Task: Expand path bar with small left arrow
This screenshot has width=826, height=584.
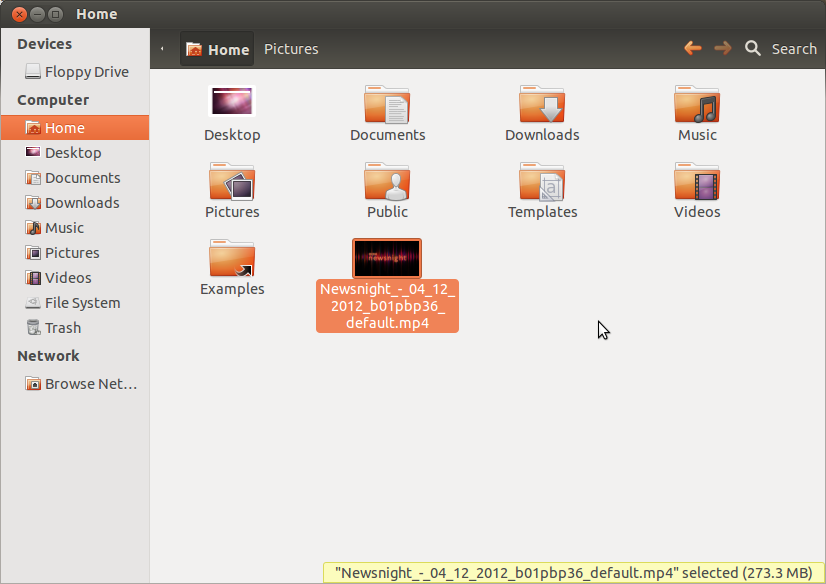Action: [x=162, y=49]
